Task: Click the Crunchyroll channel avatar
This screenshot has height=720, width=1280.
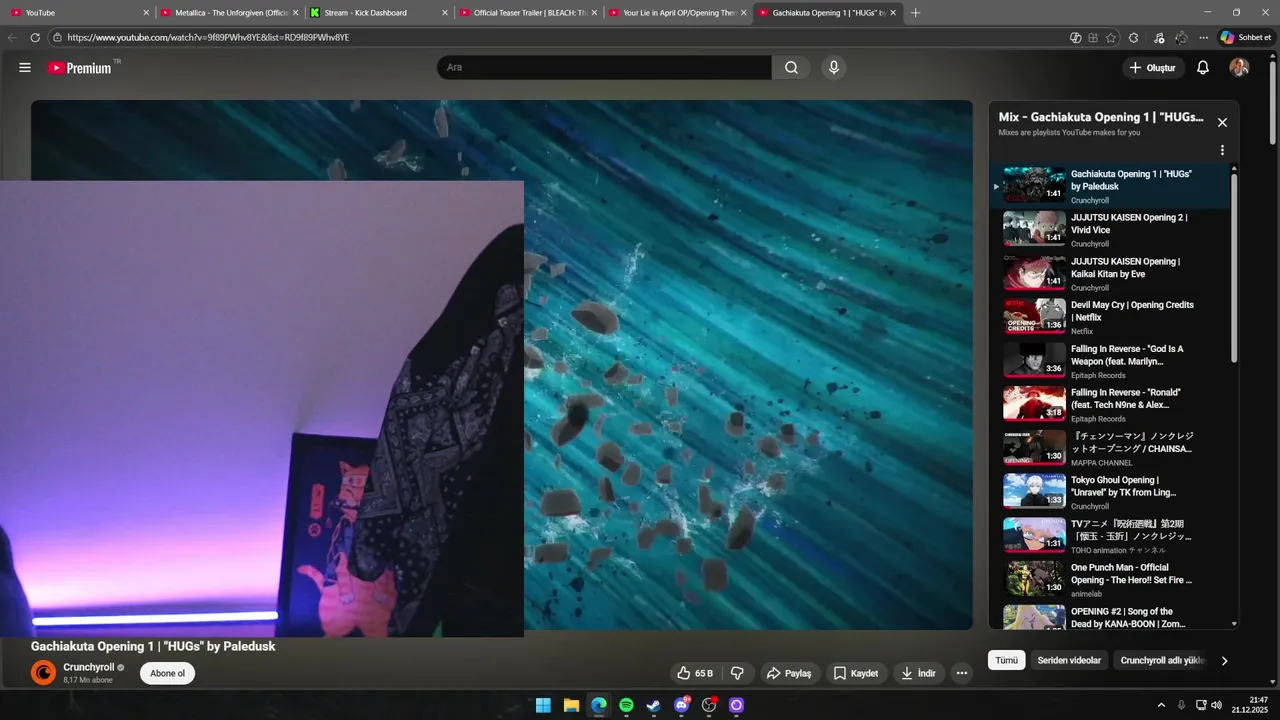Action: coord(44,673)
